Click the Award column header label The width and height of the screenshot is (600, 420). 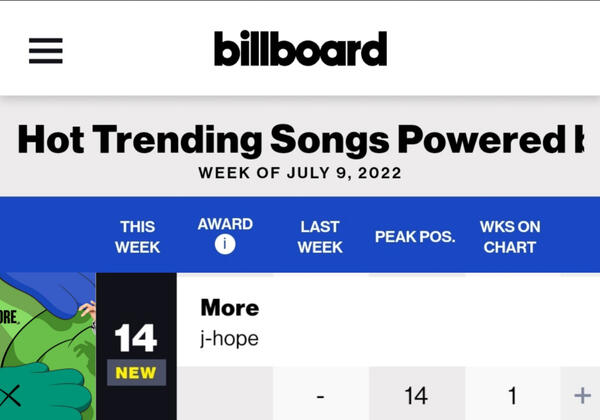(225, 224)
